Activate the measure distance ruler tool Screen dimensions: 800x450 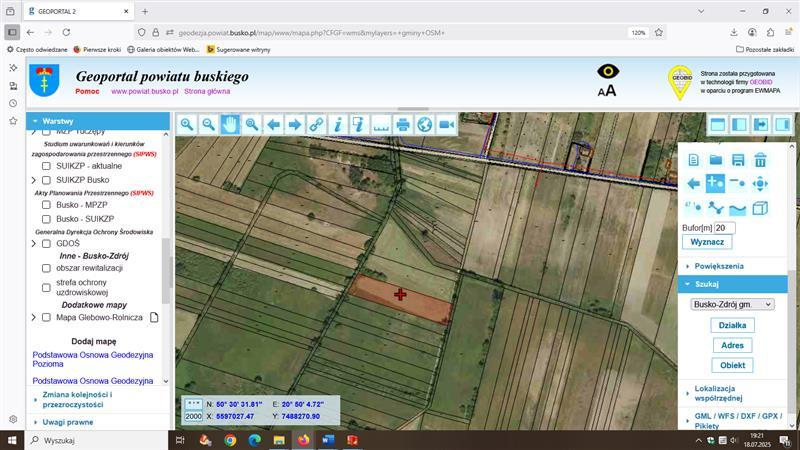click(381, 124)
